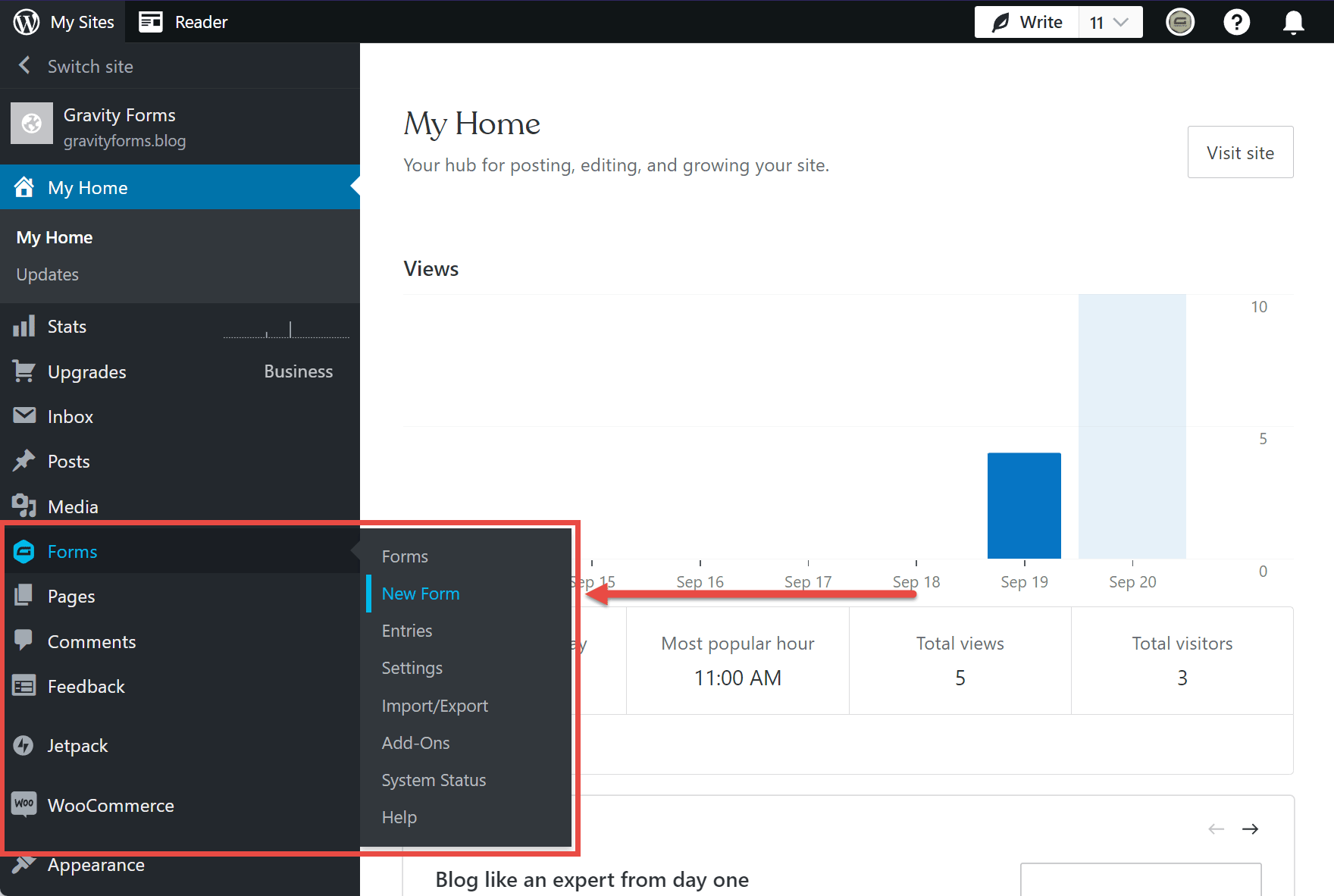Open the help question mark icon
Screen dimensions: 1334x896
[1236, 22]
